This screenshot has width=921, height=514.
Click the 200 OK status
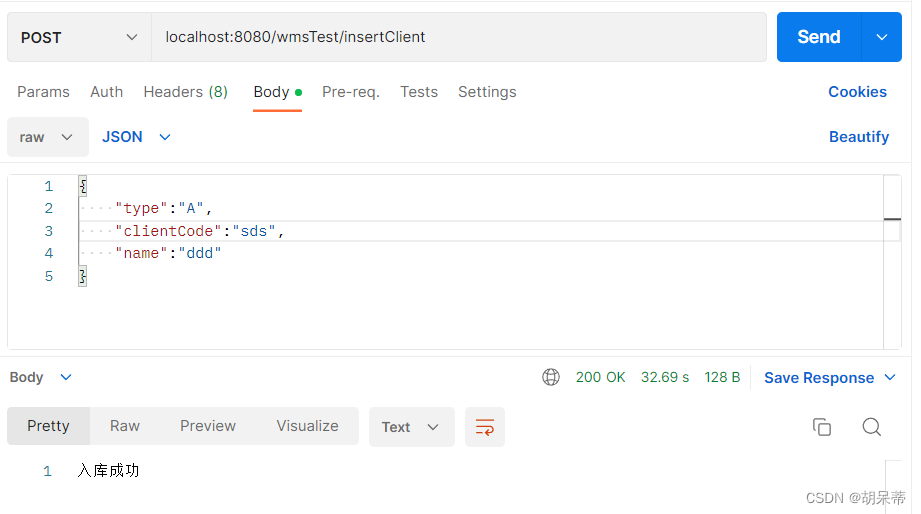point(600,377)
